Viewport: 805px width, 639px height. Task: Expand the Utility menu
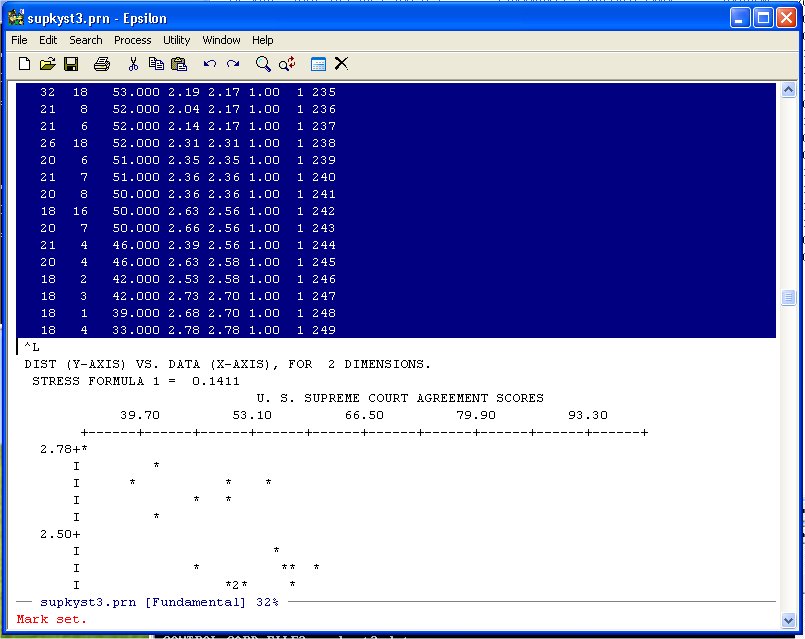click(176, 40)
